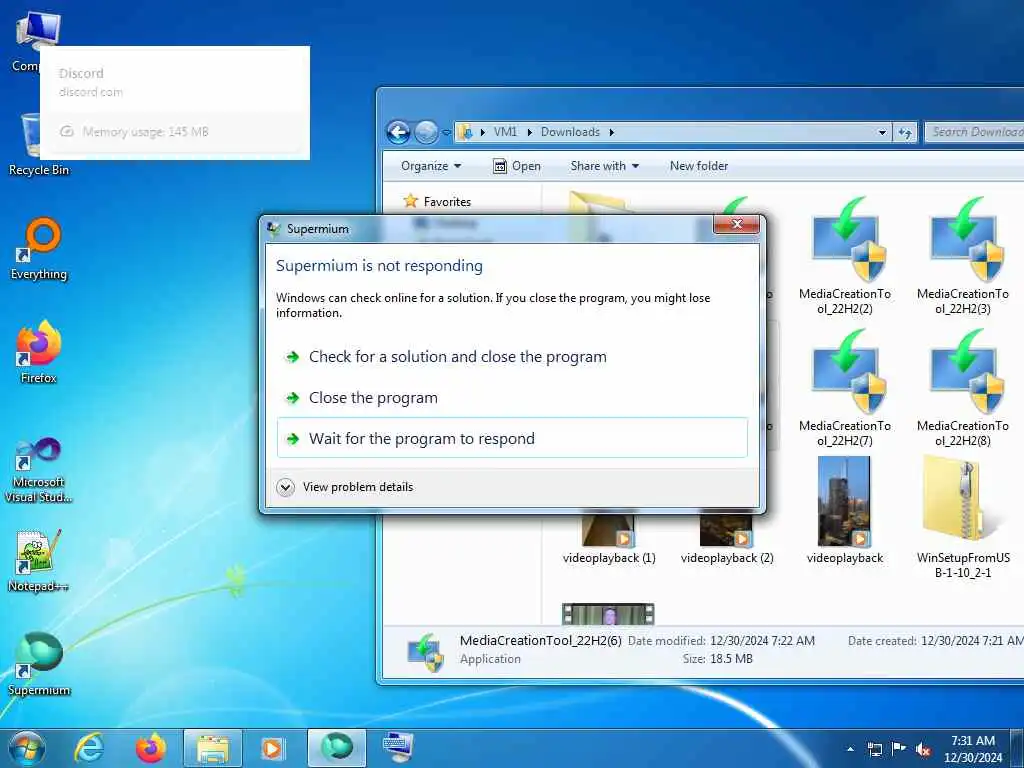Screen dimensions: 1024x768
Task: Choose Check for a solution and close the program
Action: 512,357
